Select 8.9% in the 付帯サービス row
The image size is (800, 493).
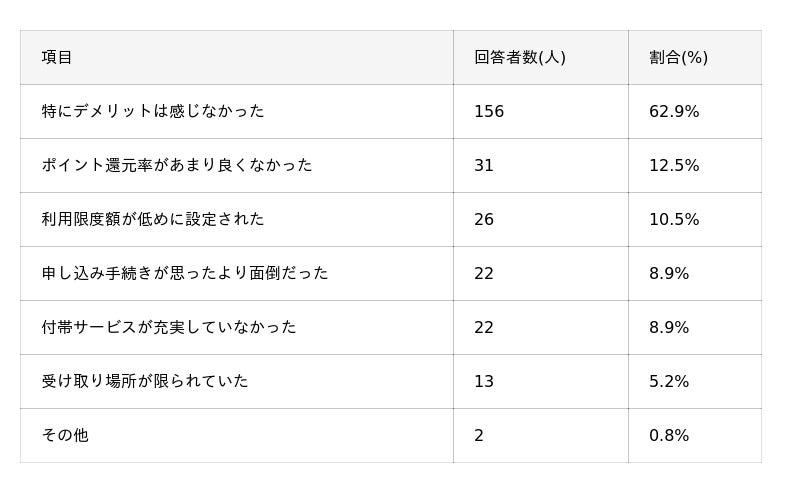[x=669, y=328]
